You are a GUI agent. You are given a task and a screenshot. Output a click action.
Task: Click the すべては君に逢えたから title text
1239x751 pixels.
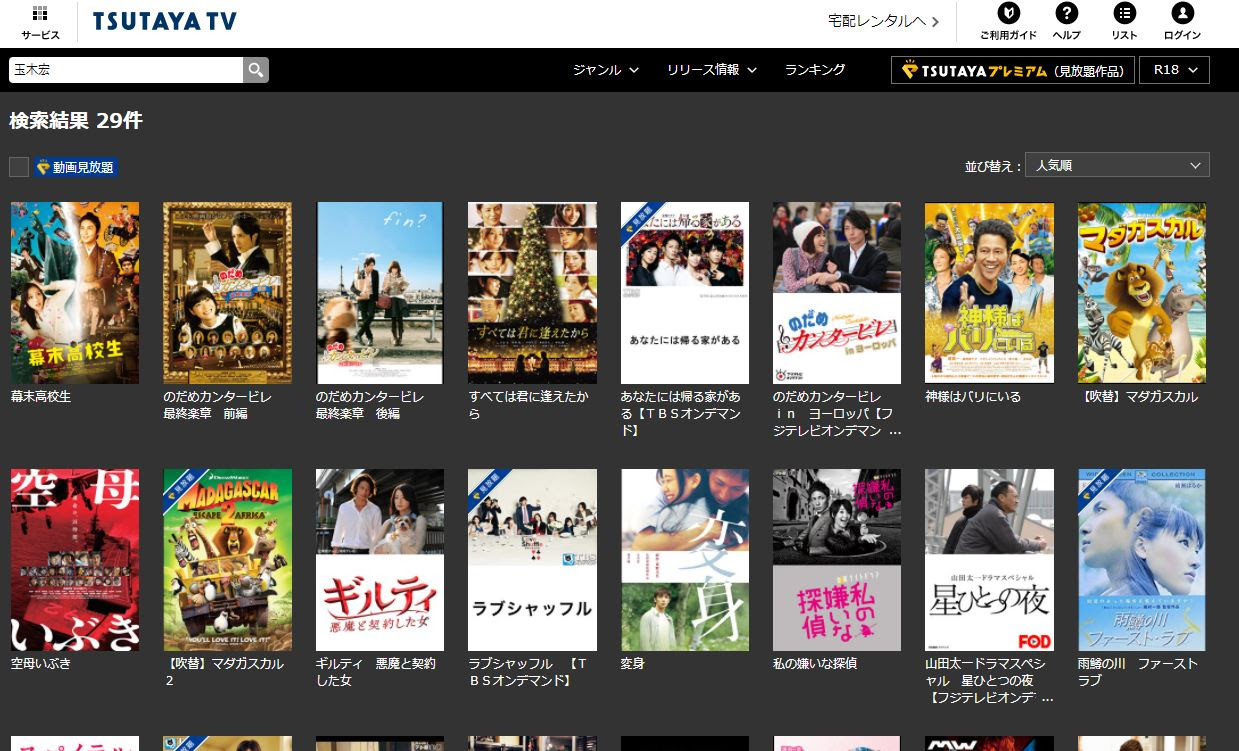[x=528, y=405]
